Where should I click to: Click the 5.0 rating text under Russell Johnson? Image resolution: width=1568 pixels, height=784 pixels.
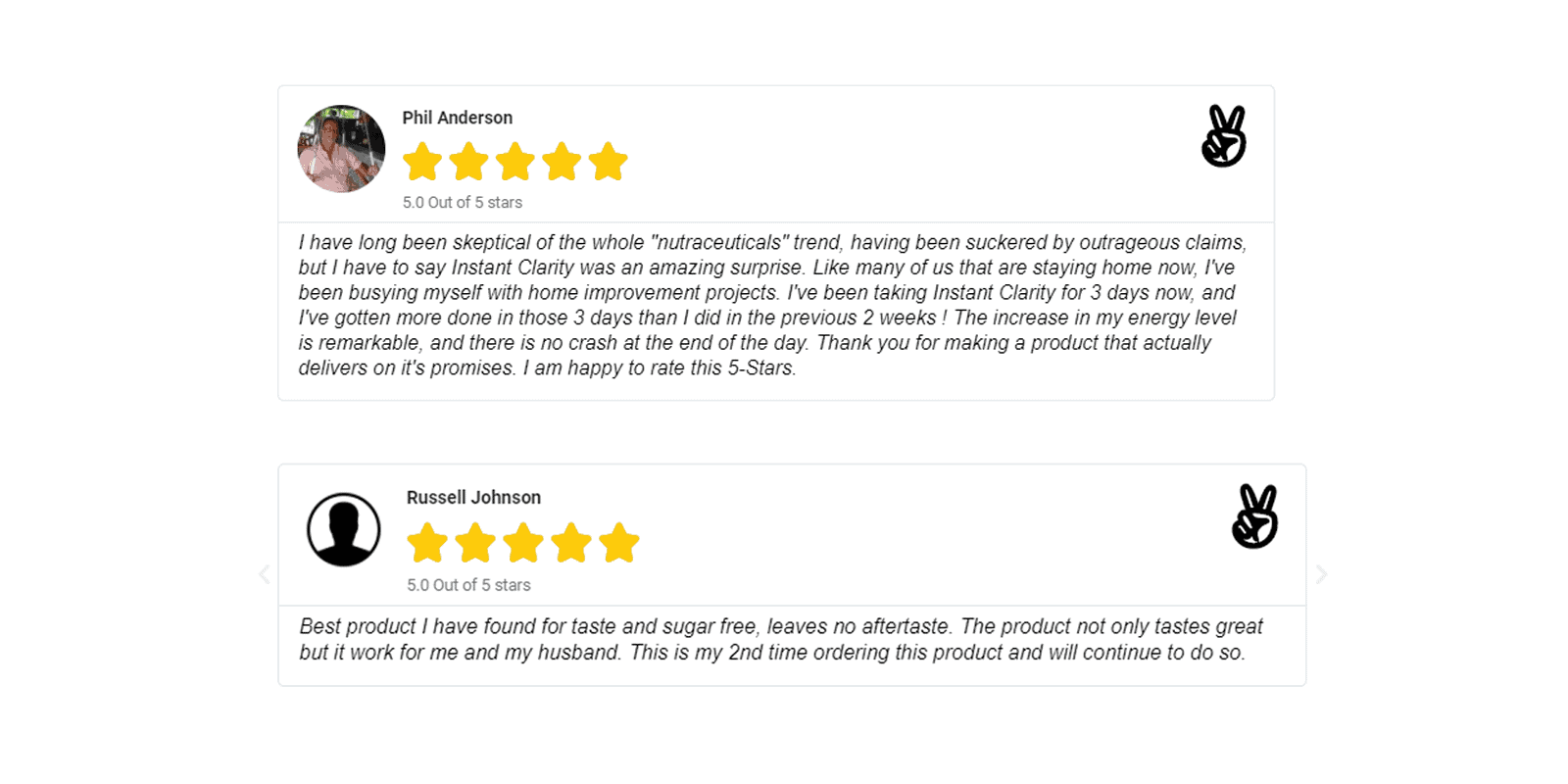point(469,585)
